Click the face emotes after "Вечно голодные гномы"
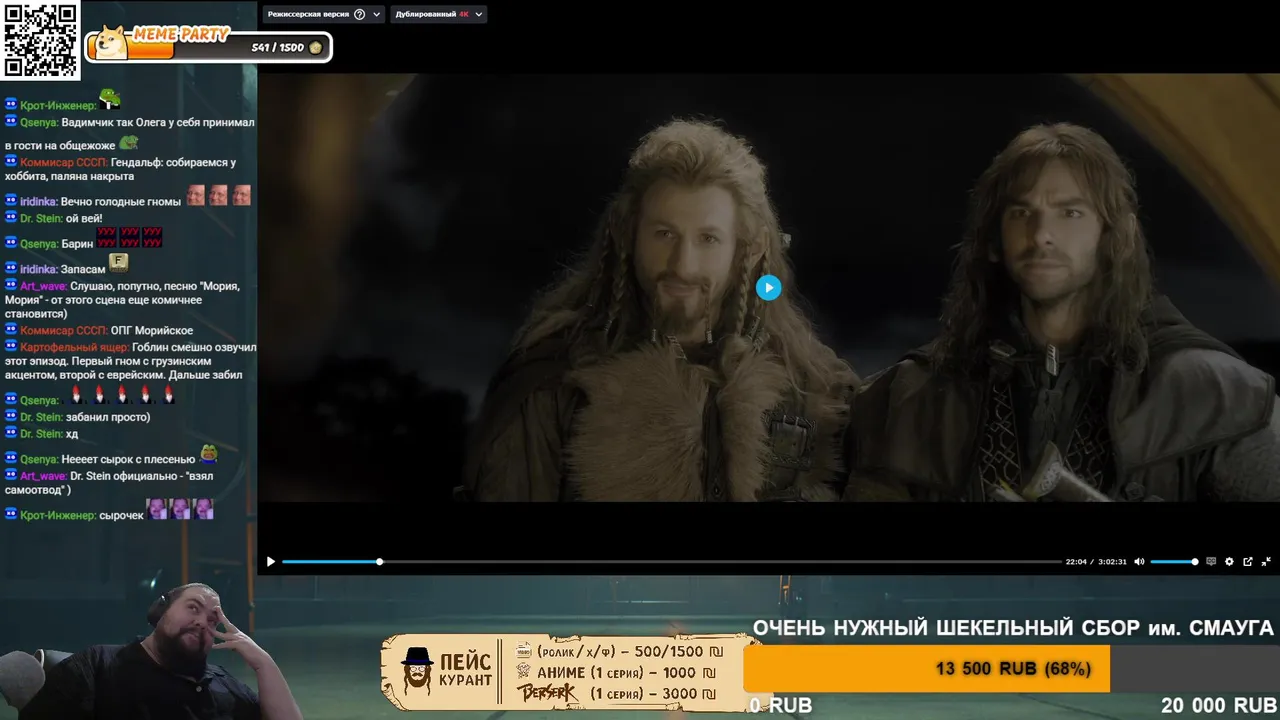 218,195
